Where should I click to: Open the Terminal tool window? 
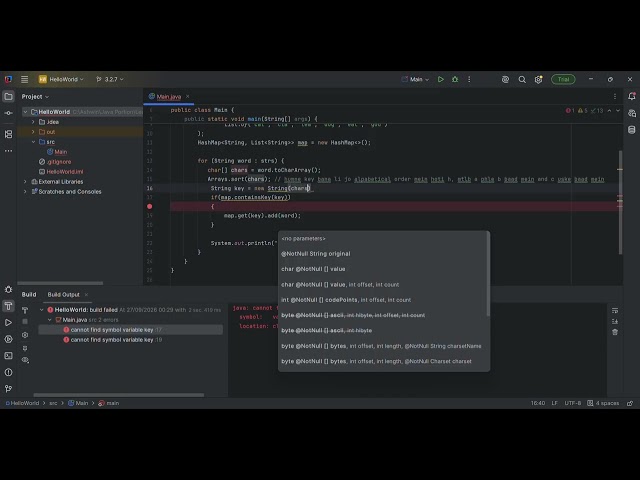[8, 356]
